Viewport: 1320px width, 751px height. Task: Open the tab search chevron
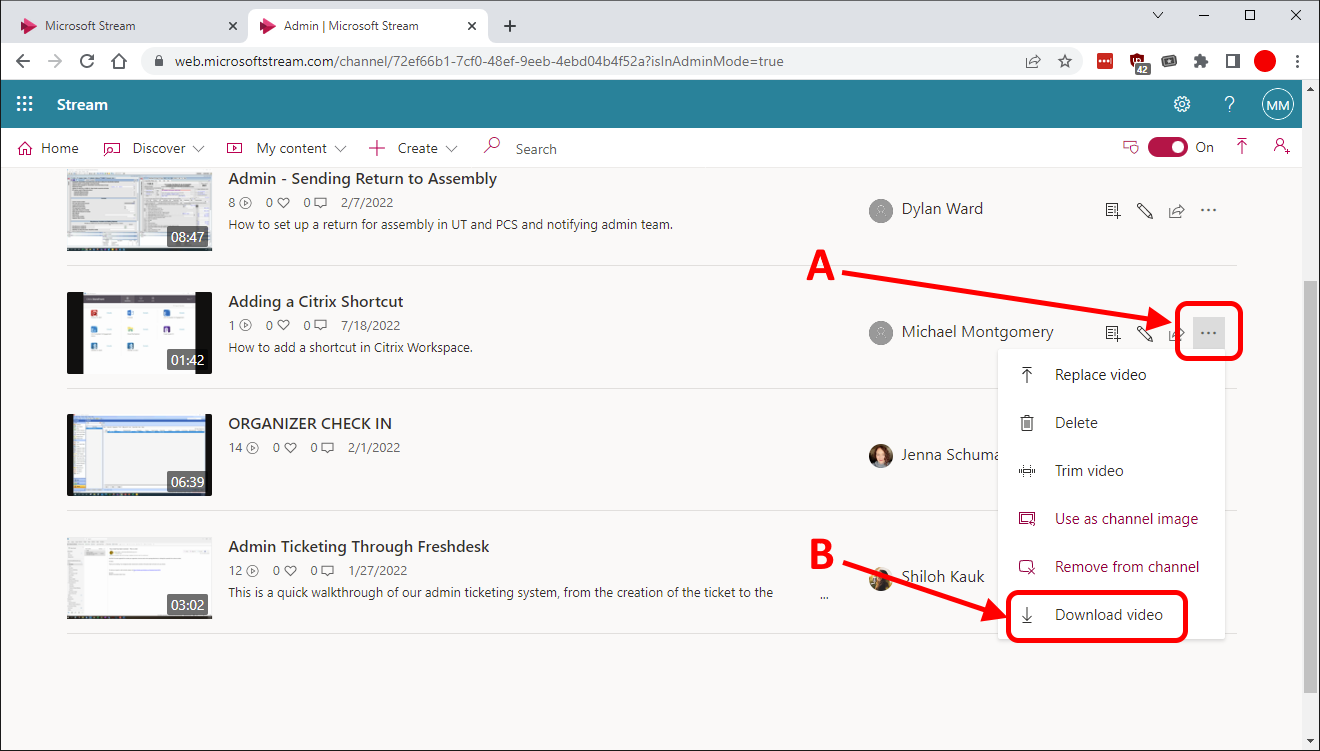click(x=1159, y=15)
